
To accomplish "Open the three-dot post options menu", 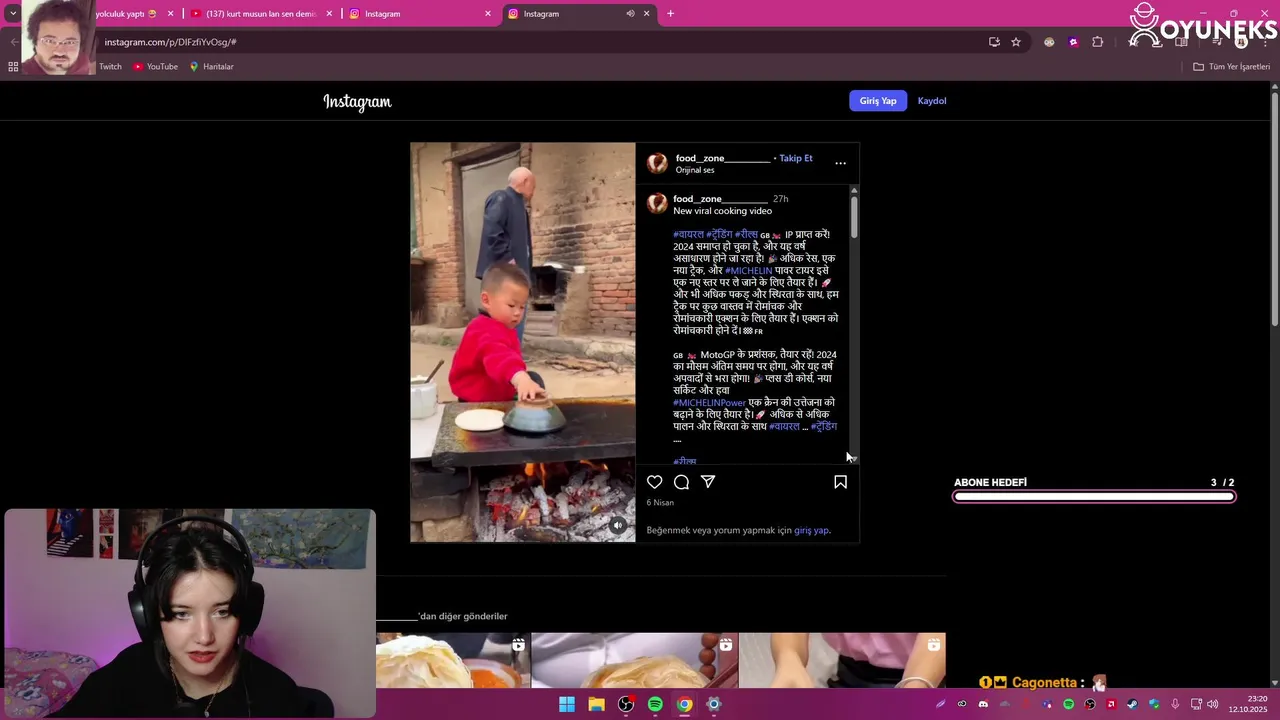I will [840, 163].
